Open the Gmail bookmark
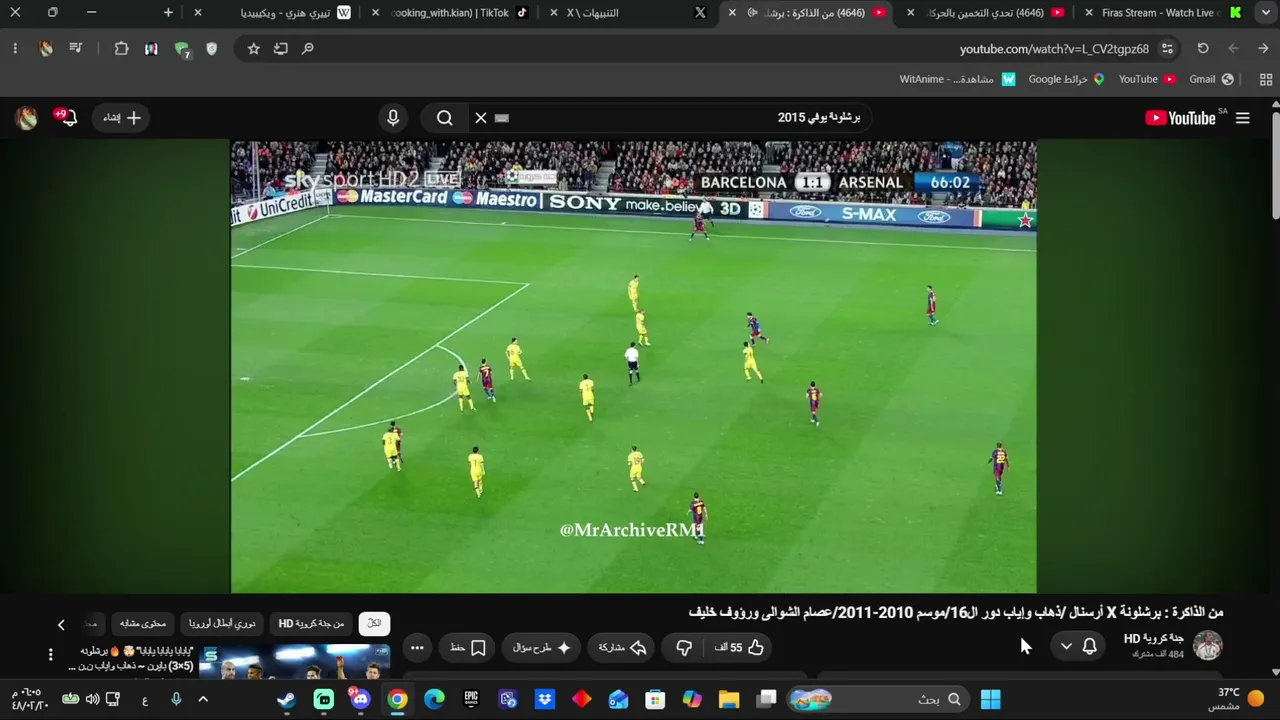Image resolution: width=1280 pixels, height=720 pixels. click(1210, 79)
